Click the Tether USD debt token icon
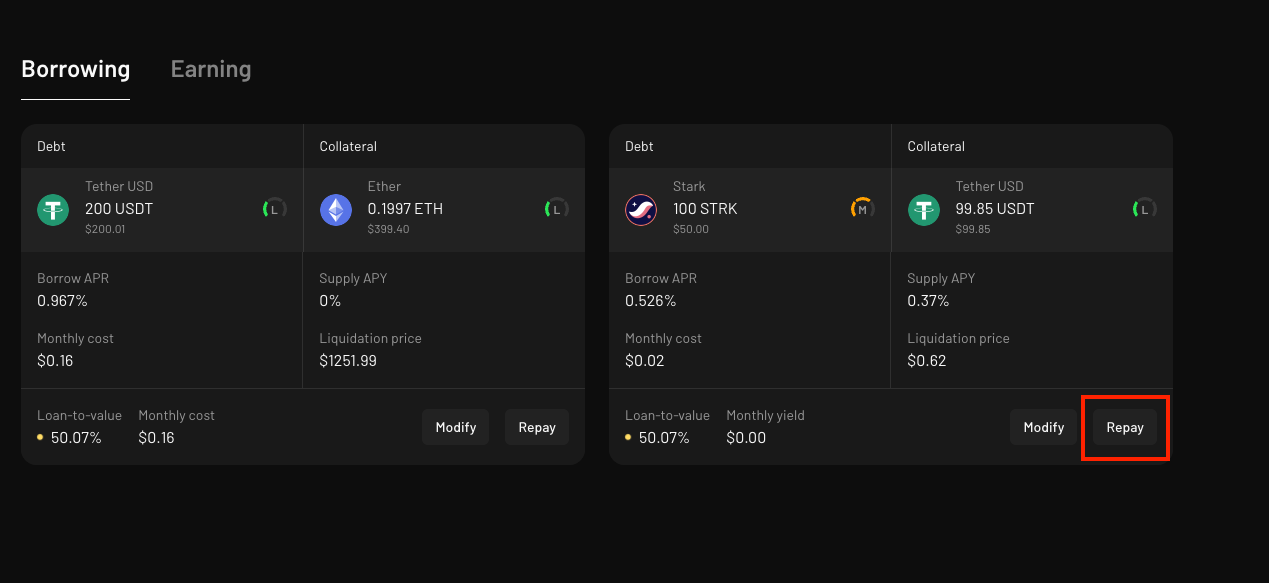The image size is (1269, 583). [53, 210]
